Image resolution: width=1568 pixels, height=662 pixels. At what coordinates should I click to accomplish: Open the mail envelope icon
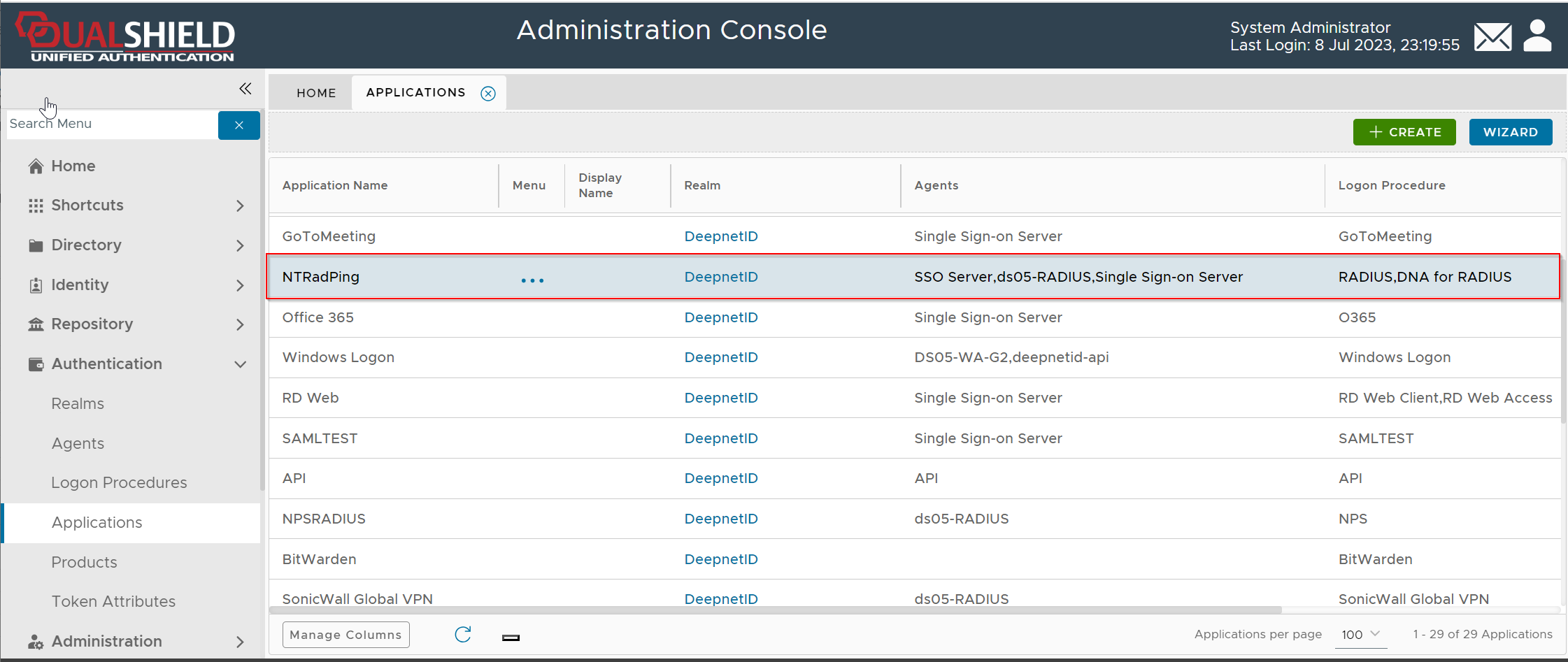(x=1492, y=37)
